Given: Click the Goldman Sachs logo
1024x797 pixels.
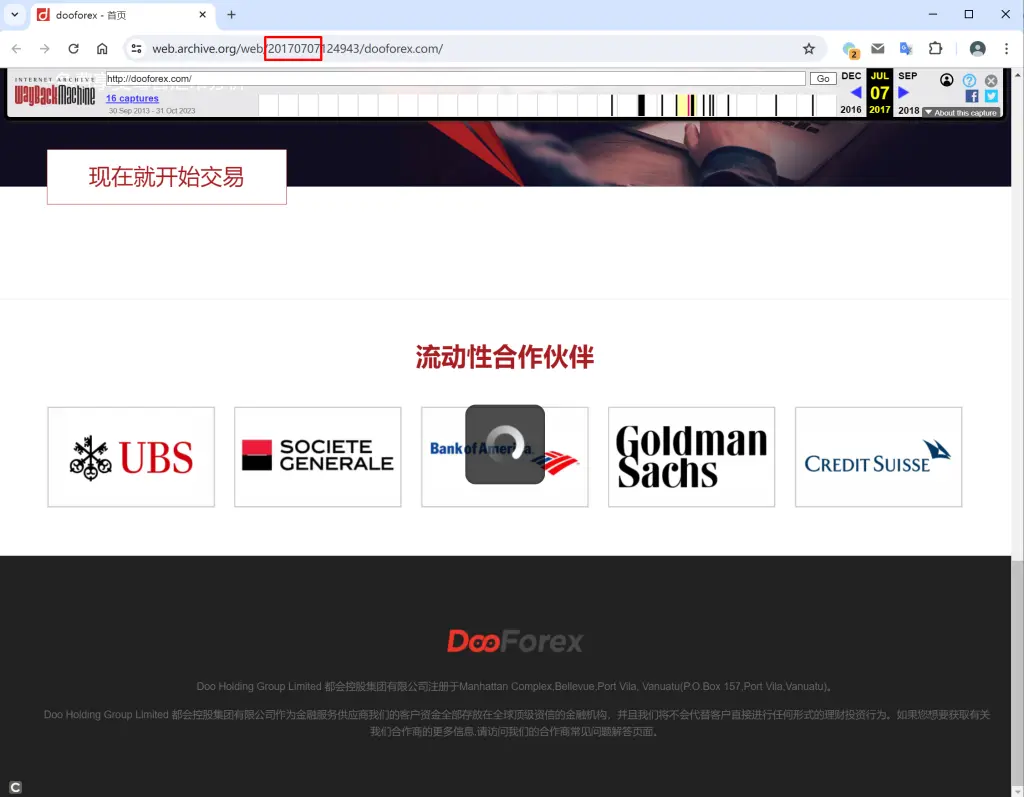Looking at the screenshot, I should [692, 457].
